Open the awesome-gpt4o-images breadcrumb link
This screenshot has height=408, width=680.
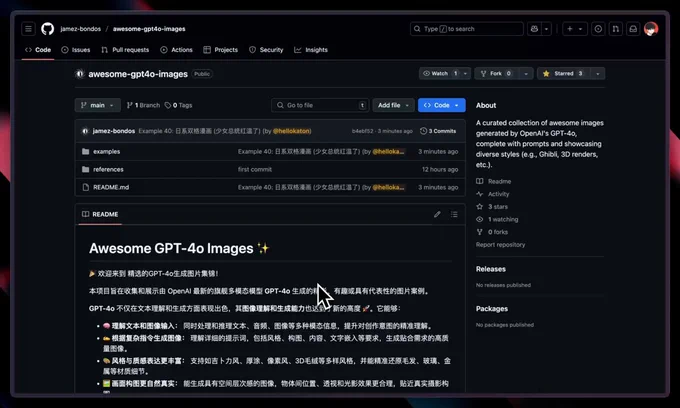coord(149,29)
